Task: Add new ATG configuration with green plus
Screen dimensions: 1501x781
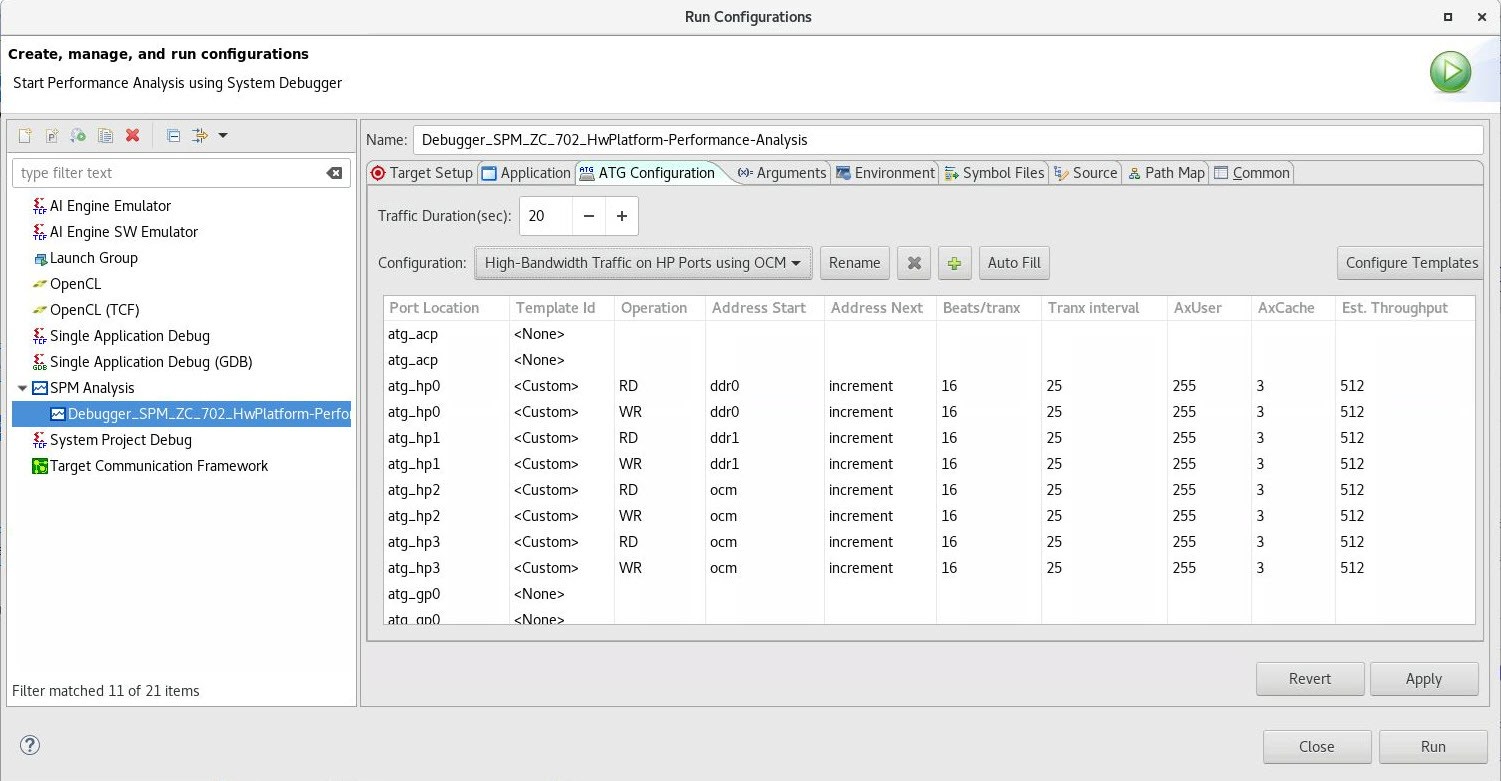Action: 954,263
